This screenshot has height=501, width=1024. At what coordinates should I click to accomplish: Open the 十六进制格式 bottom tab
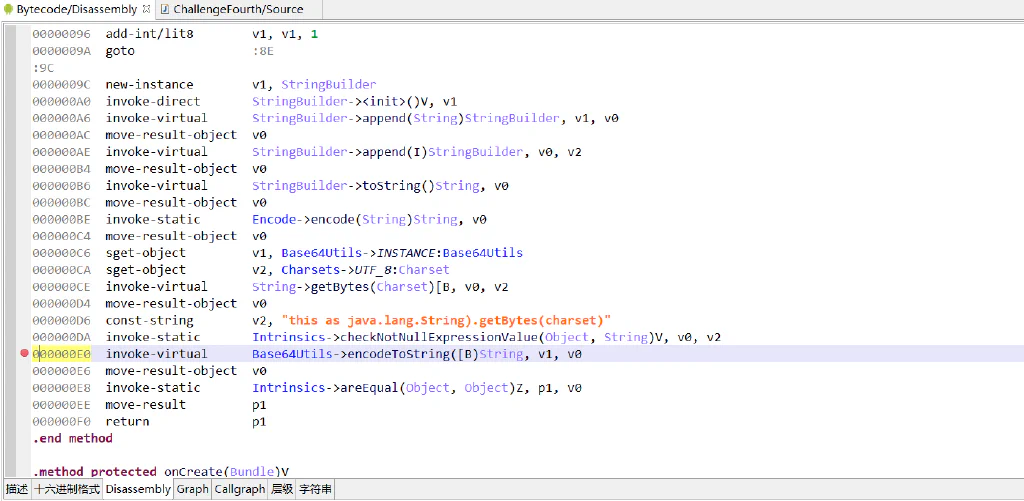[67, 489]
